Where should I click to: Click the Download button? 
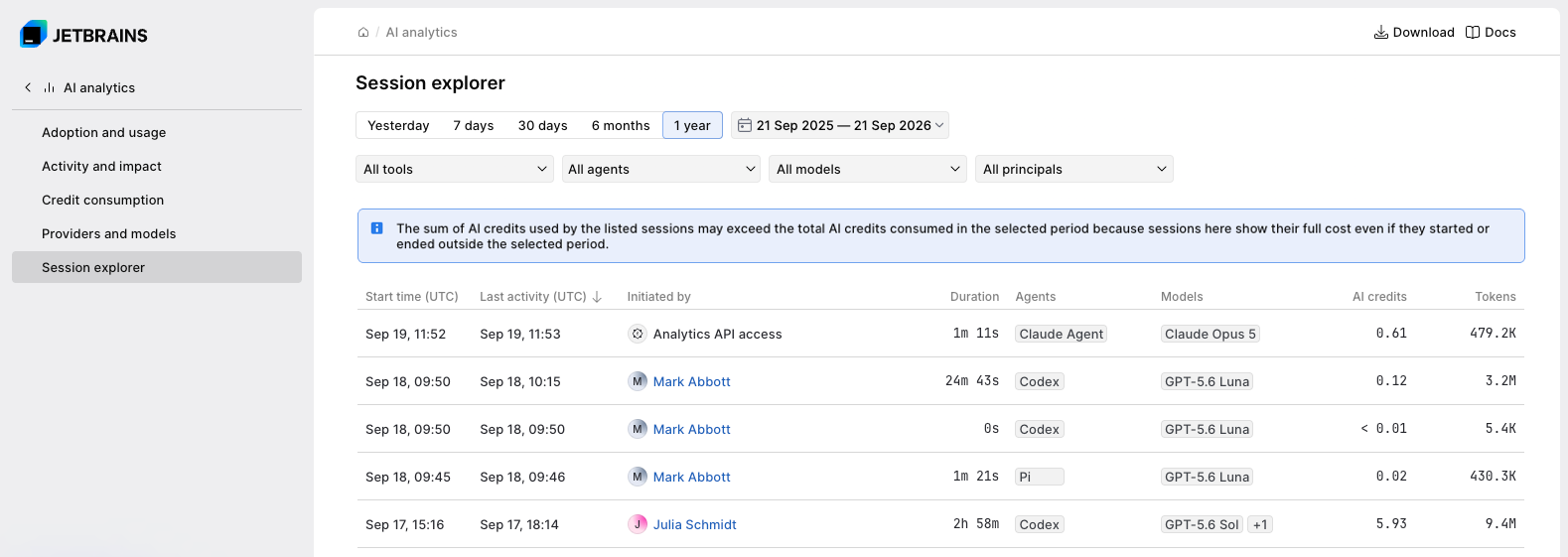1414,32
